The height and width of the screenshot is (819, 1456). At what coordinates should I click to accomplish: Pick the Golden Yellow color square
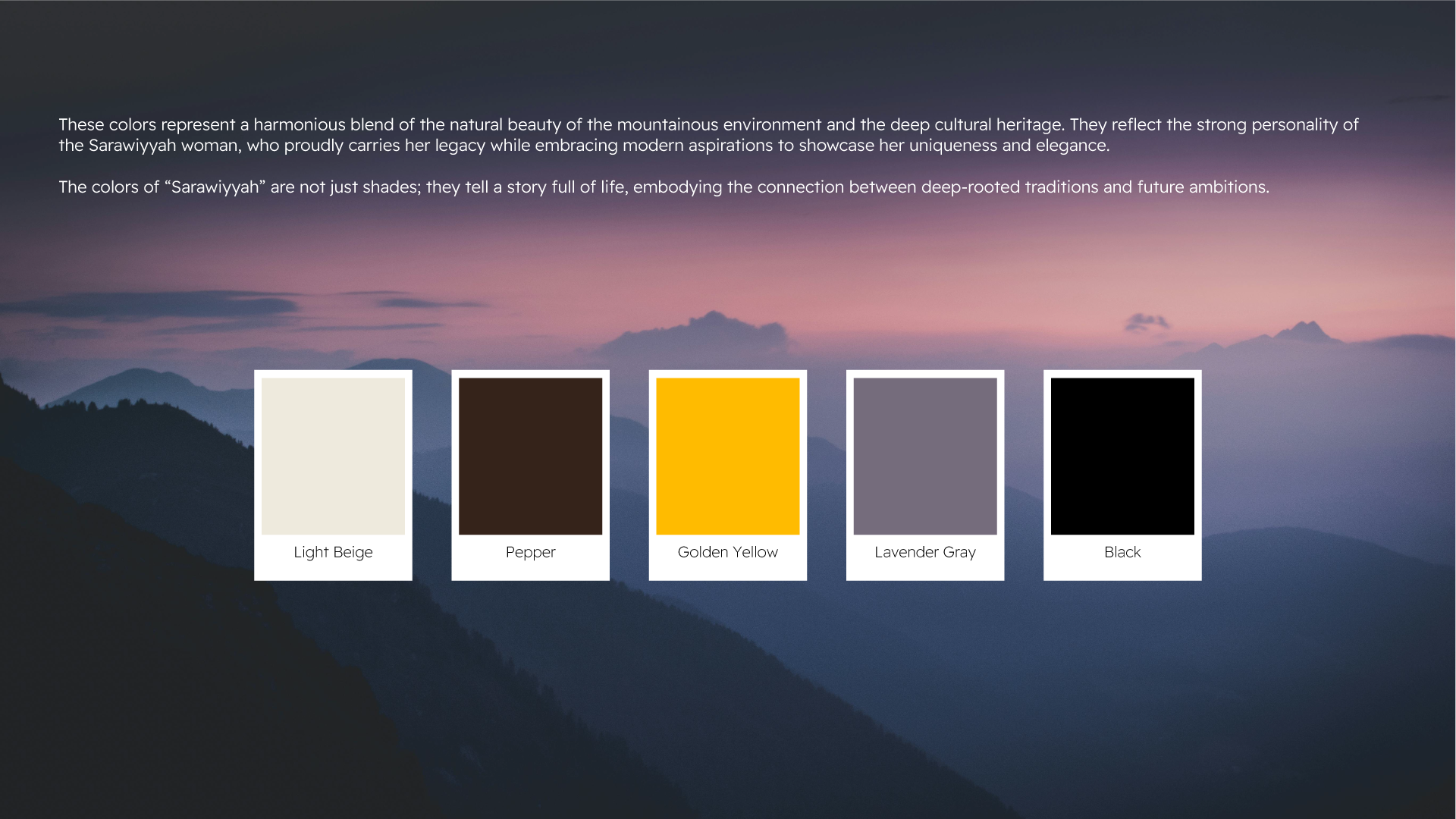tap(727, 456)
